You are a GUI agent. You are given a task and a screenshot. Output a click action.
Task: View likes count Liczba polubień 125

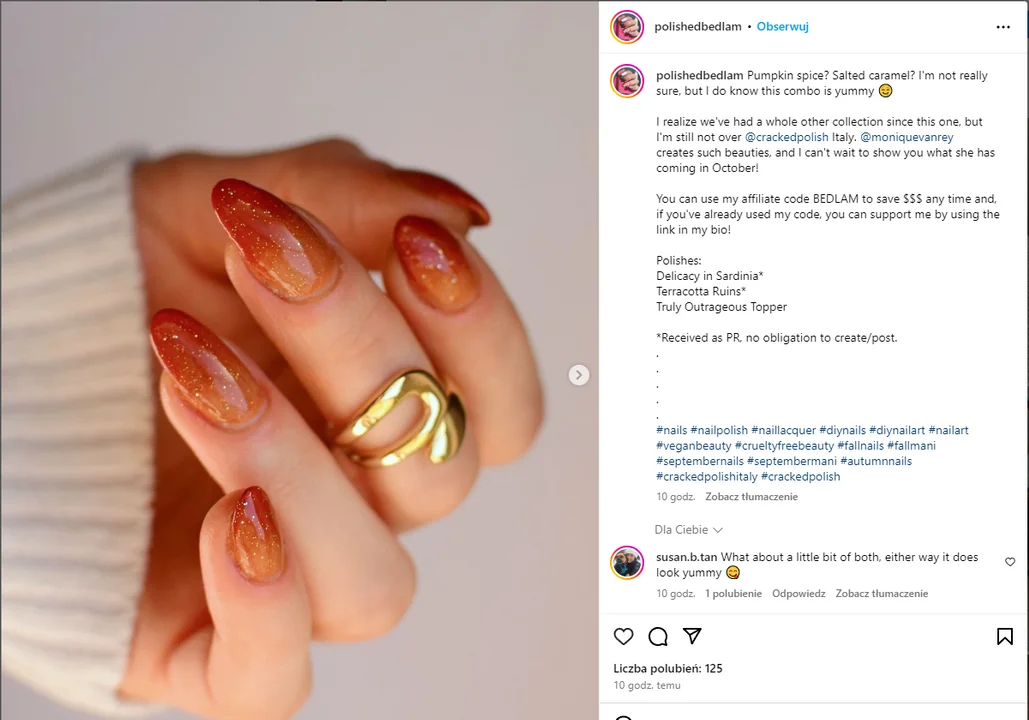(667, 668)
